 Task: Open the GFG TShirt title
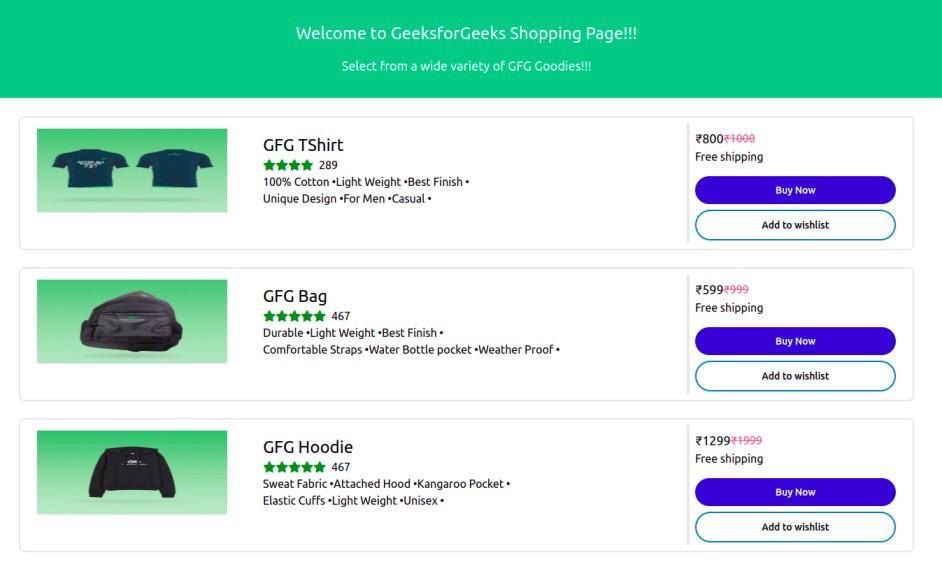click(x=303, y=145)
